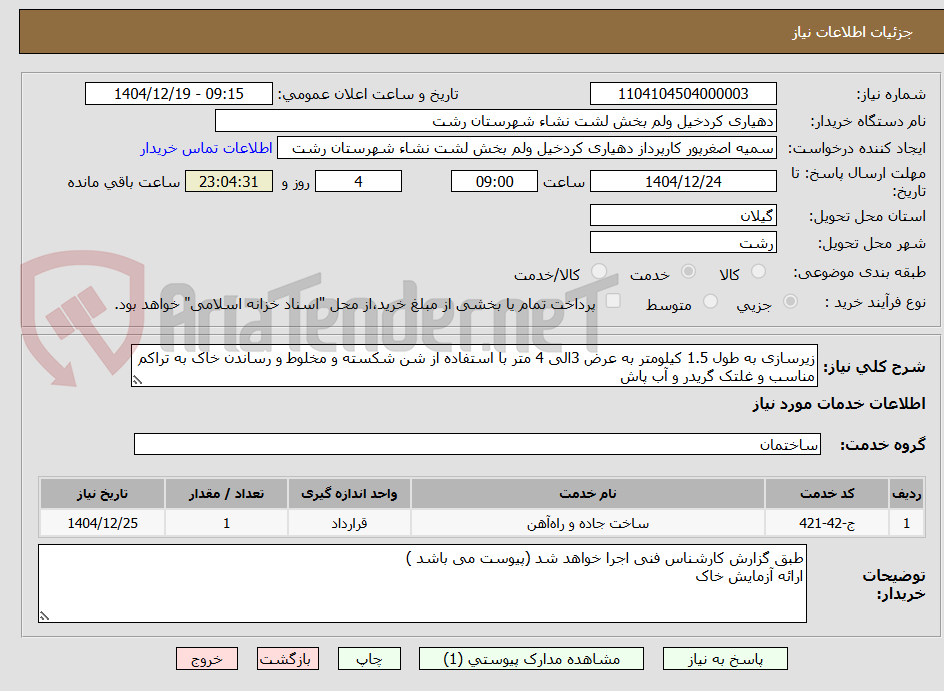The image size is (944, 691).
Task: Click the نام خدمت column header
Action: point(588,494)
